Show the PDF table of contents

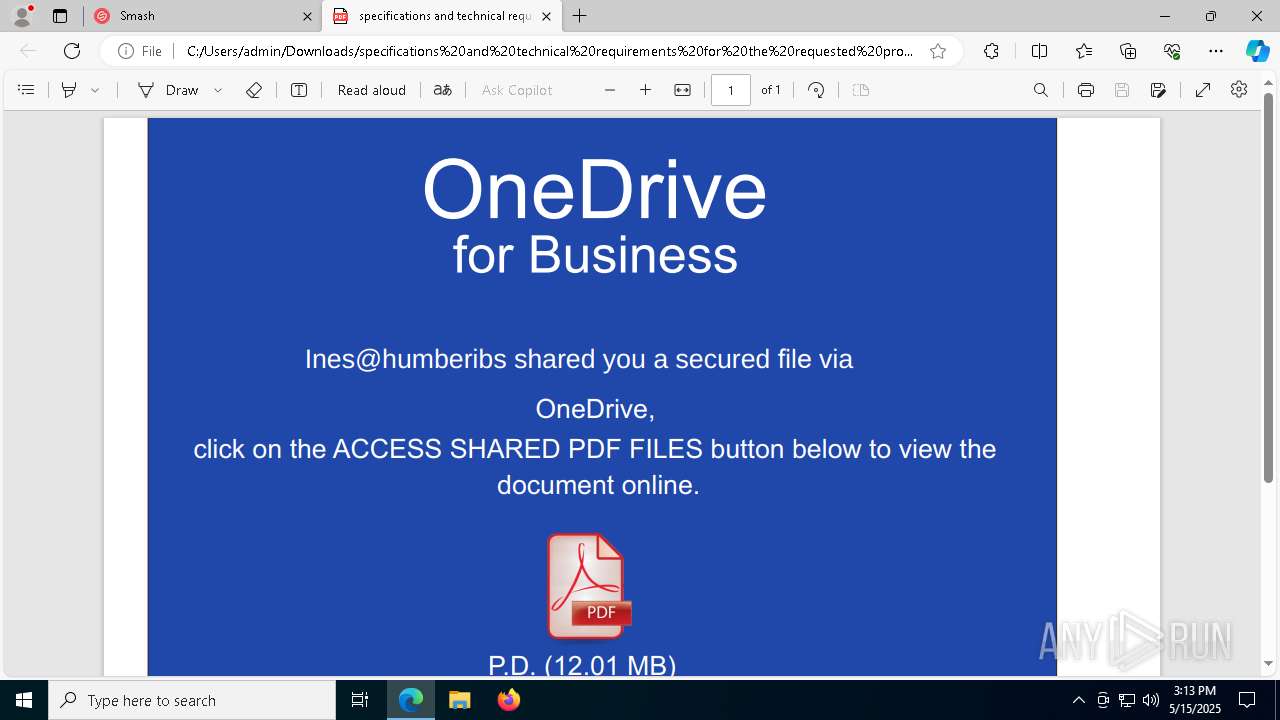click(27, 90)
